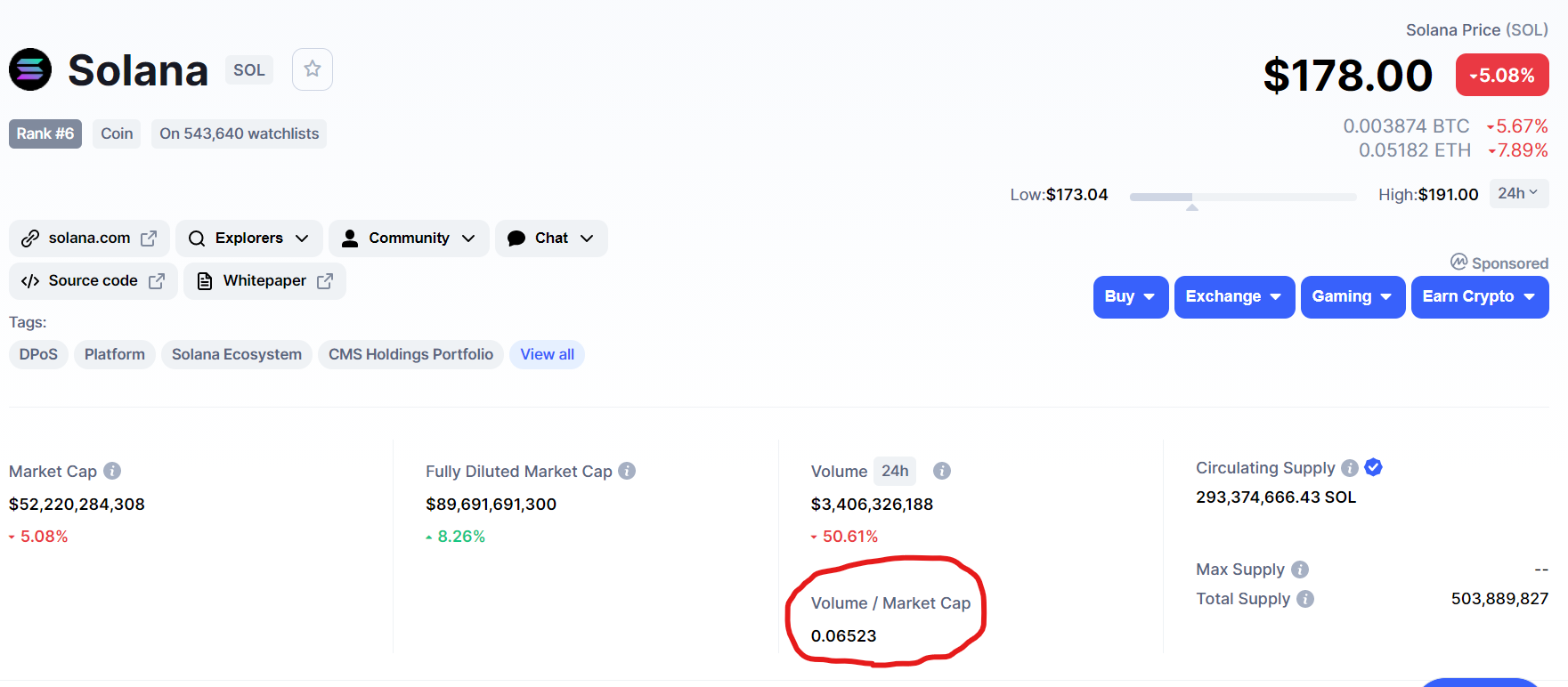The height and width of the screenshot is (687, 1568).
Task: Click the verified checkmark badge for Circulating Supply
Action: pyautogui.click(x=1373, y=467)
